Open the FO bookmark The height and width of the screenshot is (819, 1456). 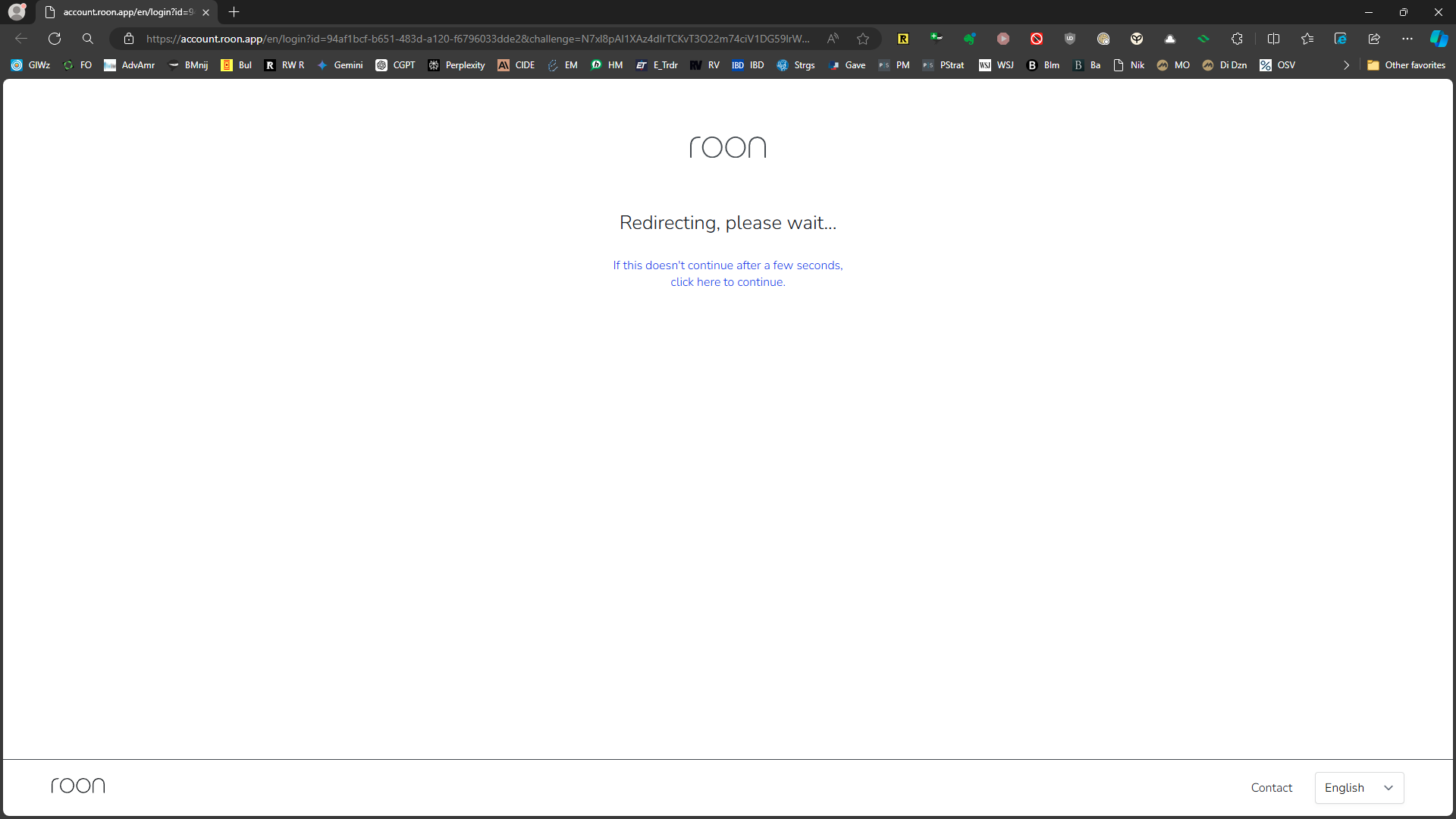pos(78,65)
